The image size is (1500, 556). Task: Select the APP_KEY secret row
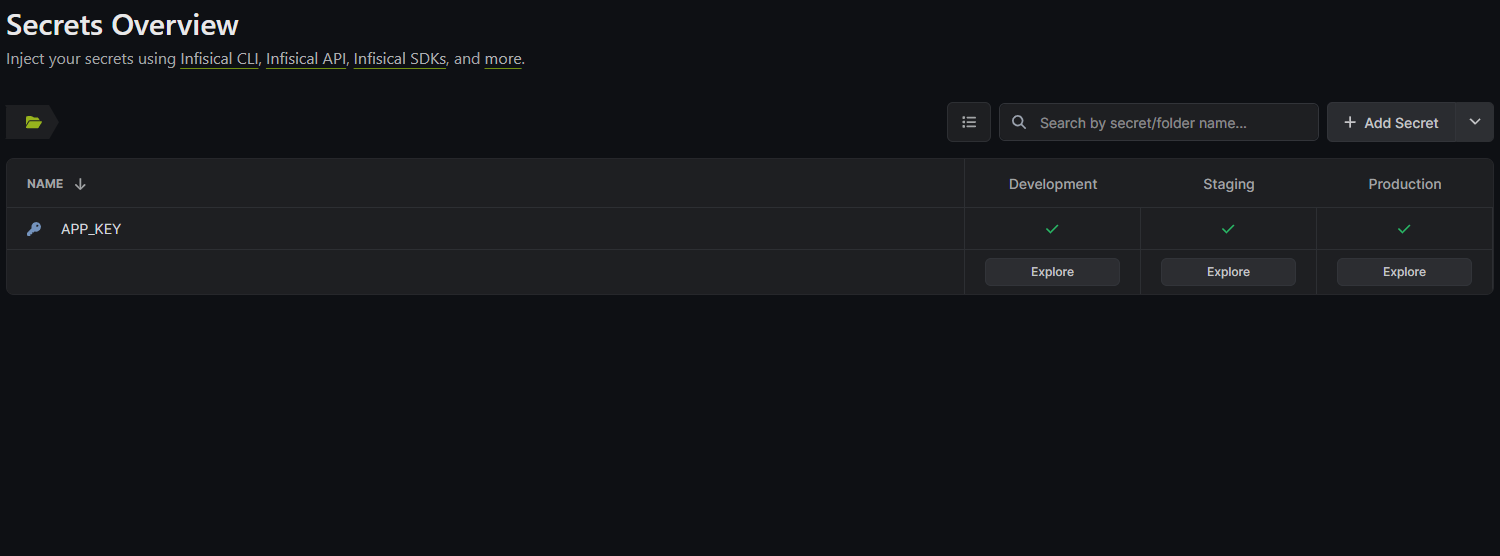[x=91, y=229]
